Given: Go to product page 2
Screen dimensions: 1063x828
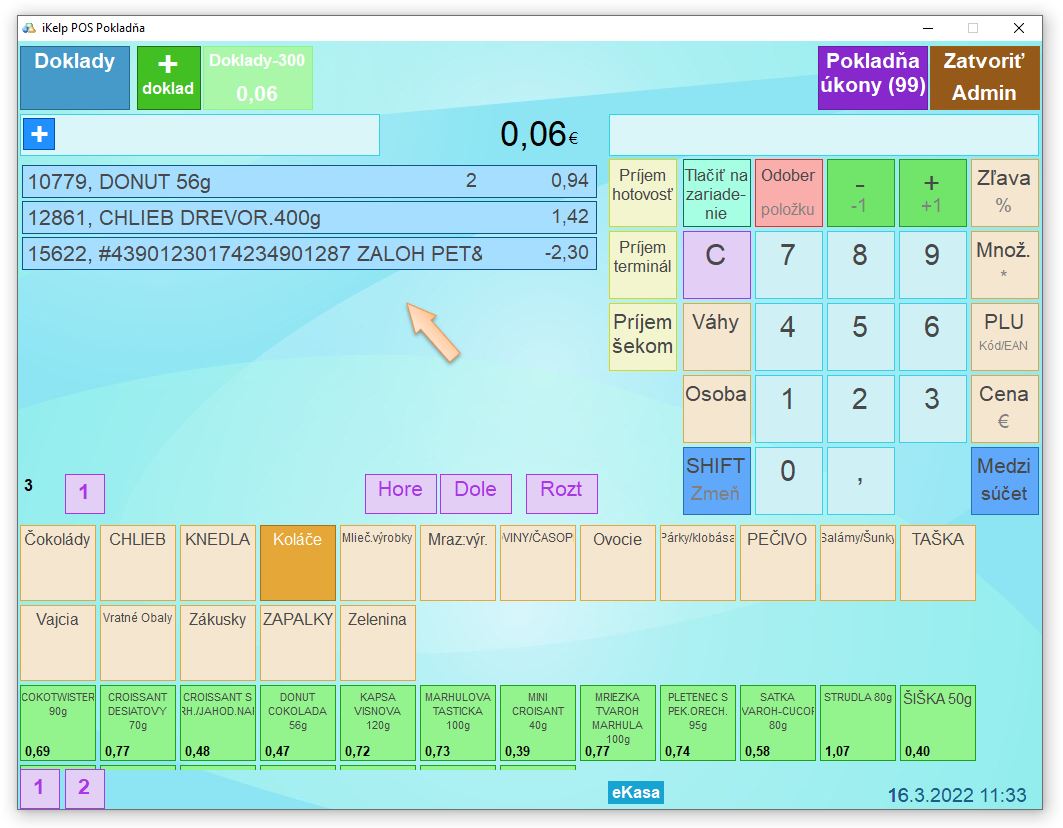Looking at the screenshot, I should coord(84,788).
